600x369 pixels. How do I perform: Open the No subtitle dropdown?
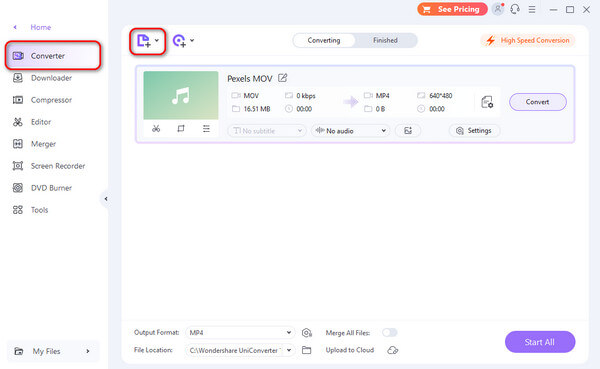[x=267, y=131]
